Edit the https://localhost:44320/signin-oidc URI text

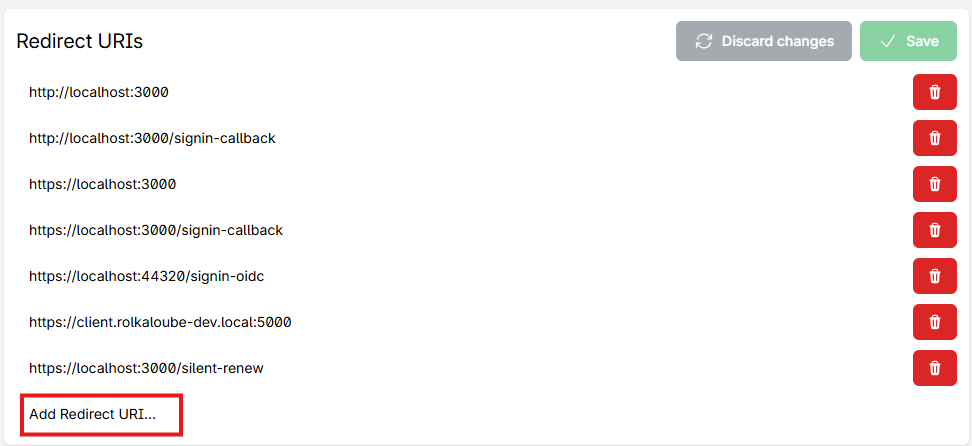pyautogui.click(x=146, y=276)
